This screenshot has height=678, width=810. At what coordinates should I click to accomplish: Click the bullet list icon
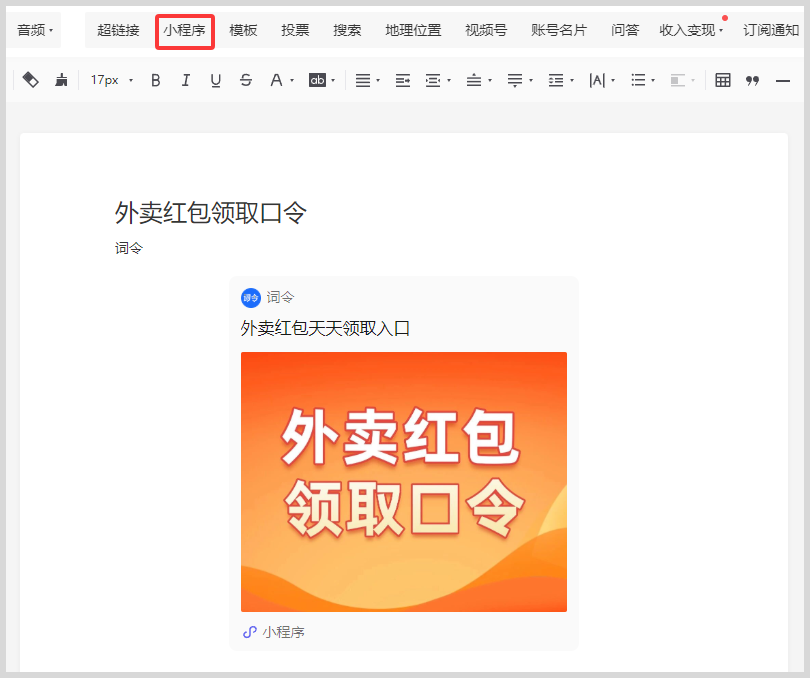click(638, 80)
